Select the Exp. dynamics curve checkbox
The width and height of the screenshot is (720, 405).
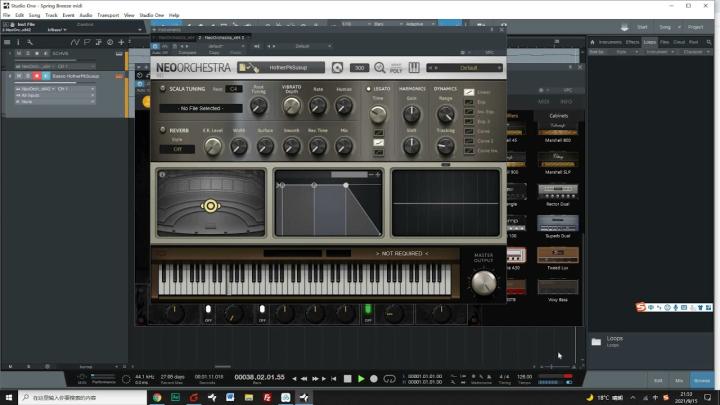pos(469,102)
